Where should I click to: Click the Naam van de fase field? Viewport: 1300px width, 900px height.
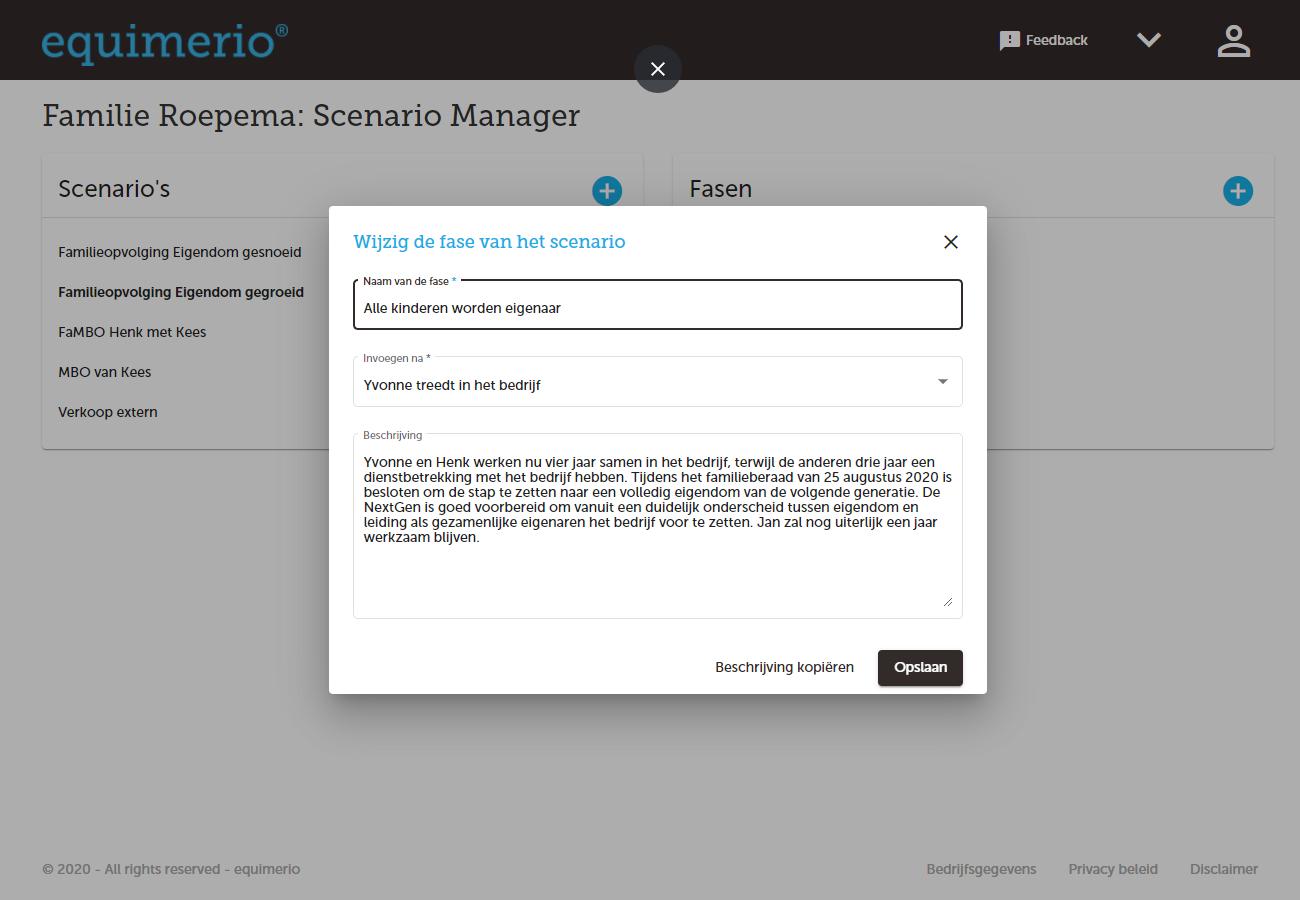pos(657,308)
